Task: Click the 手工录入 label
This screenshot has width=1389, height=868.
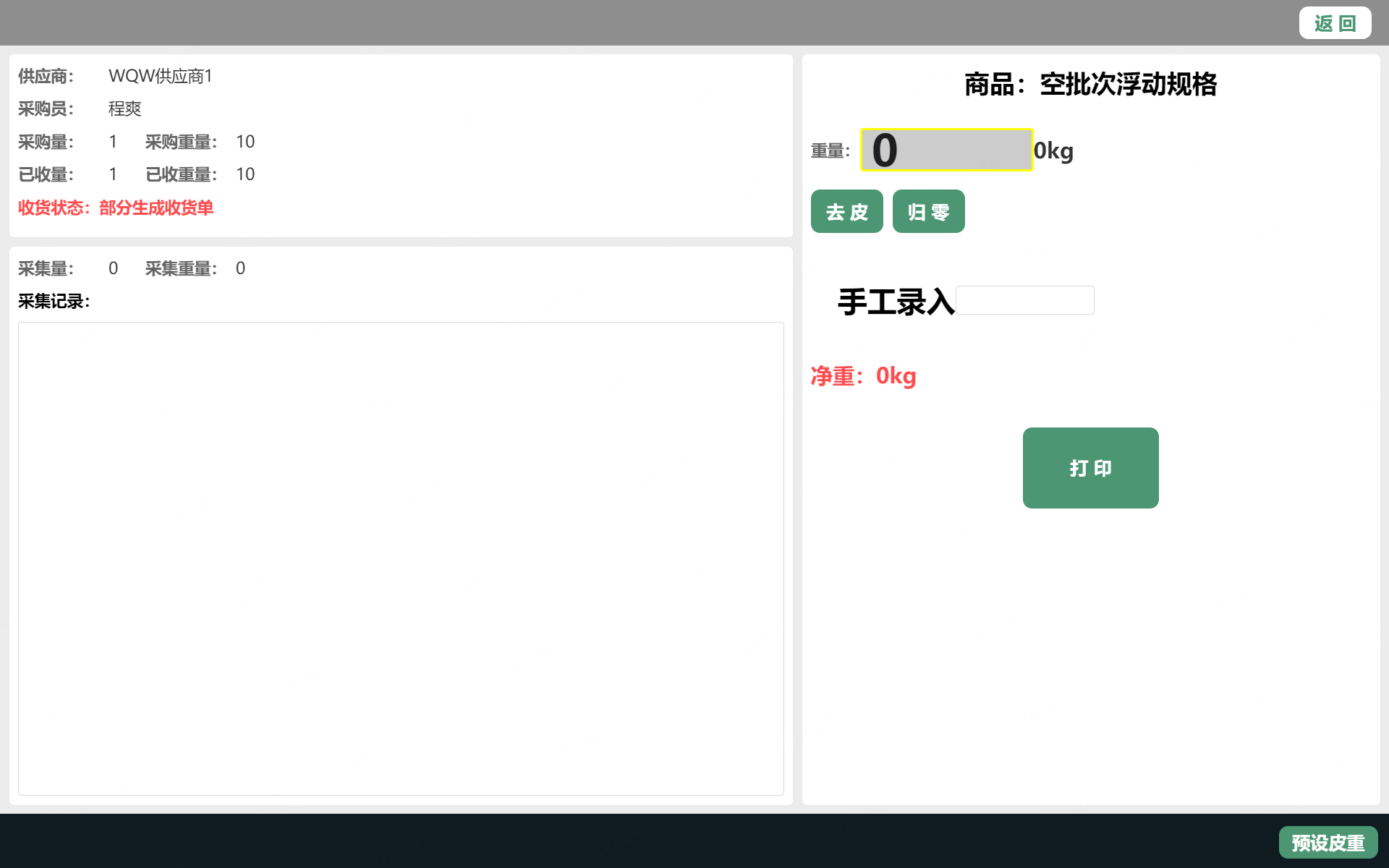Action: [896, 302]
